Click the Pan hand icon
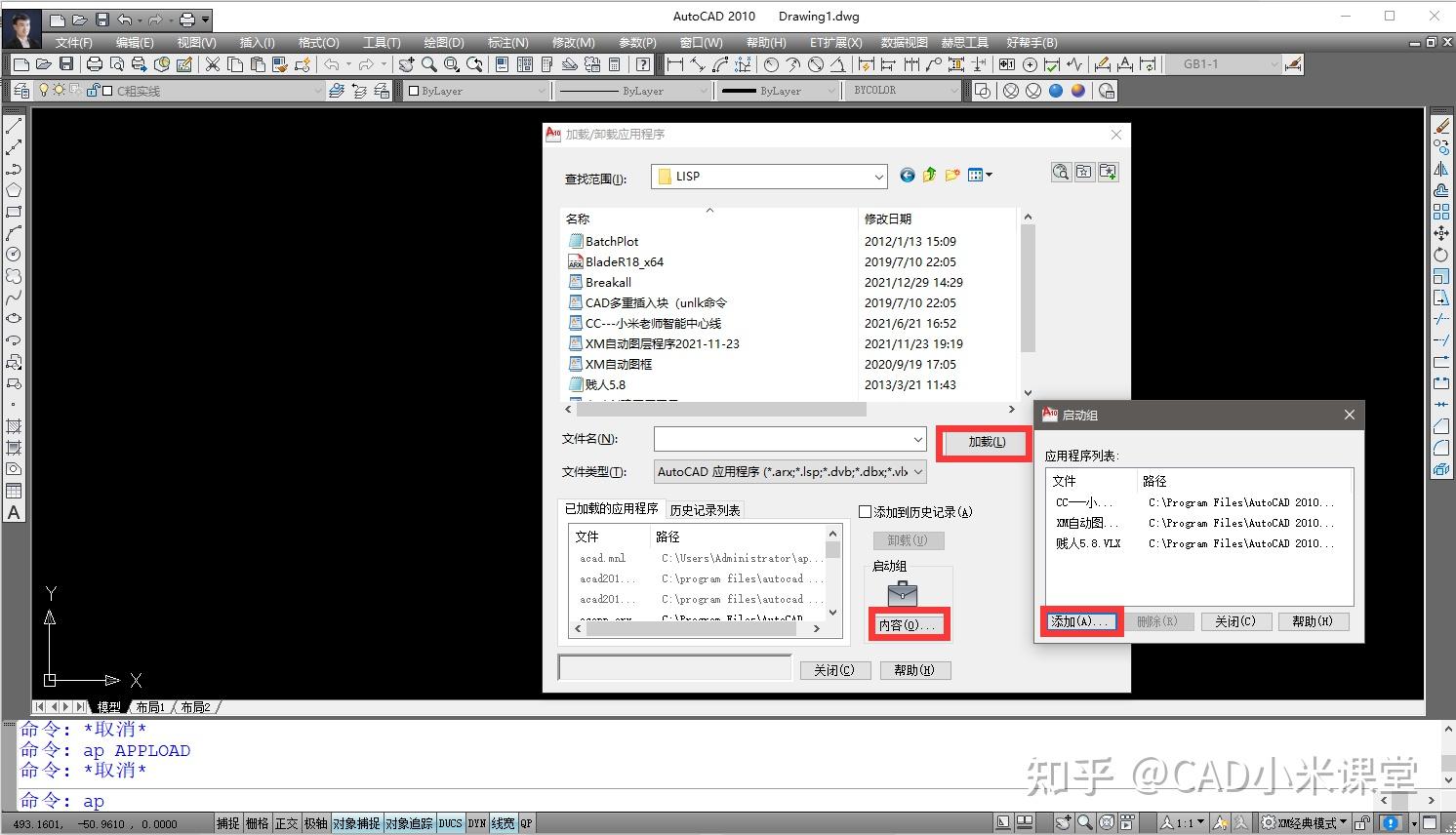This screenshot has width=1456, height=835. [406, 64]
